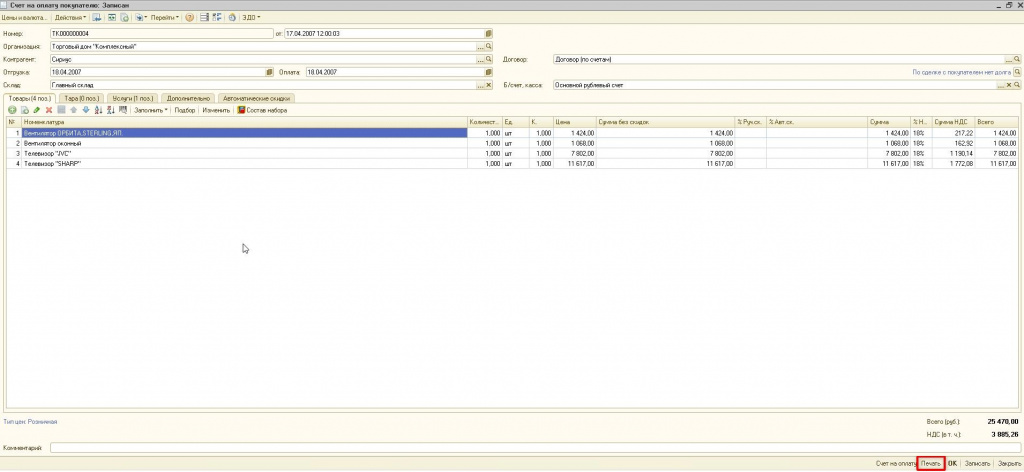Open the Действия dropdown menu

click(x=71, y=18)
